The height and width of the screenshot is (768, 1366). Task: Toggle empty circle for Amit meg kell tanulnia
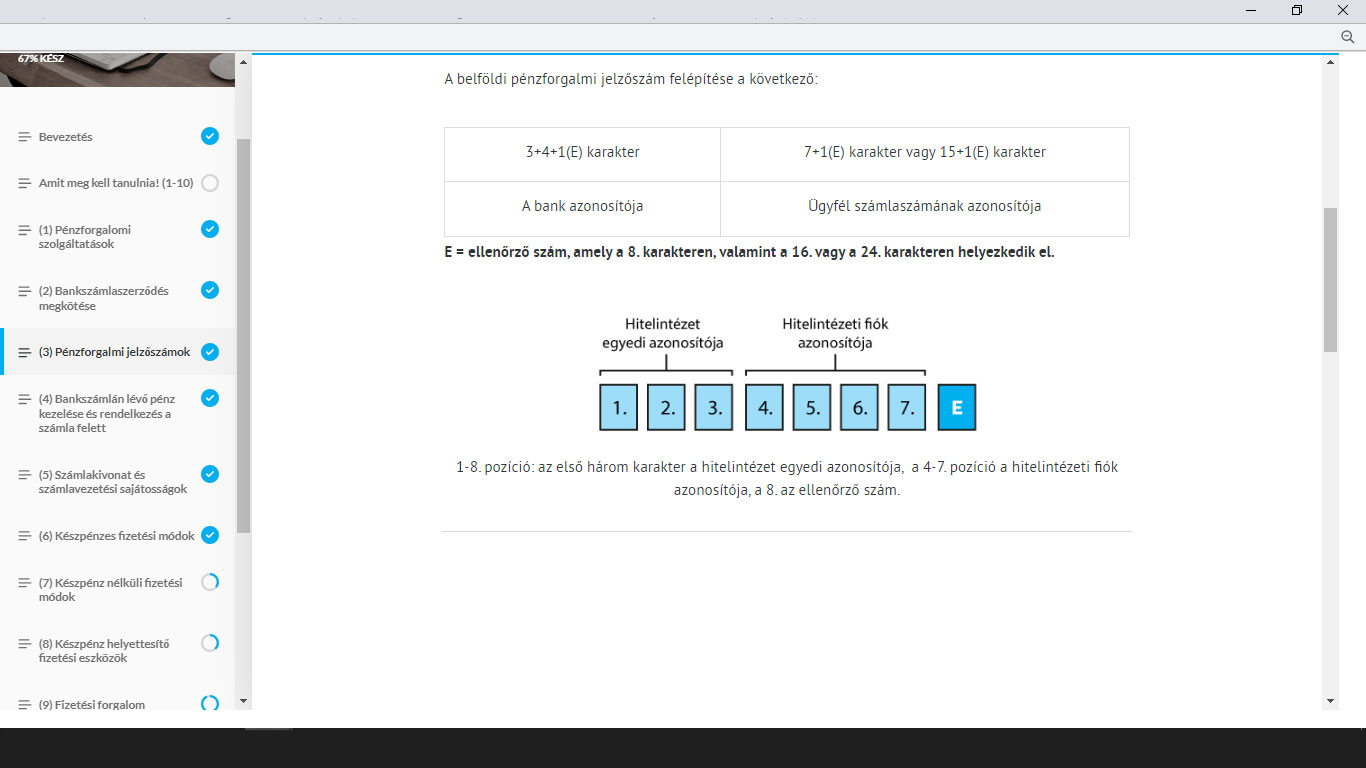point(210,183)
